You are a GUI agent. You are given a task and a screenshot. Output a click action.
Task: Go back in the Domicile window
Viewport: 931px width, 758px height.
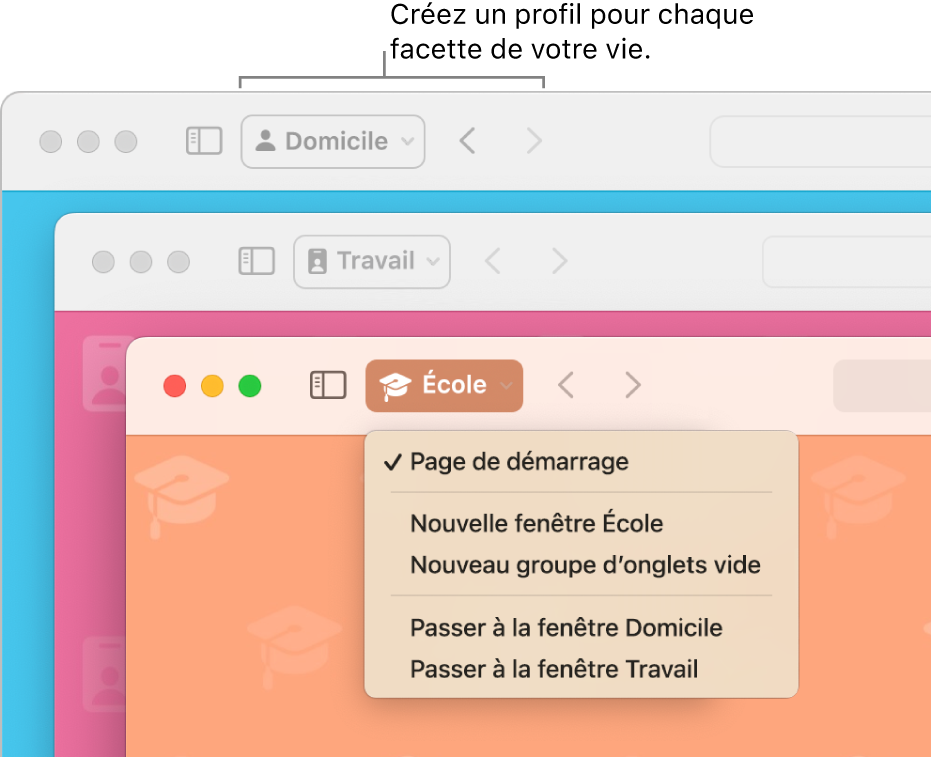467,141
